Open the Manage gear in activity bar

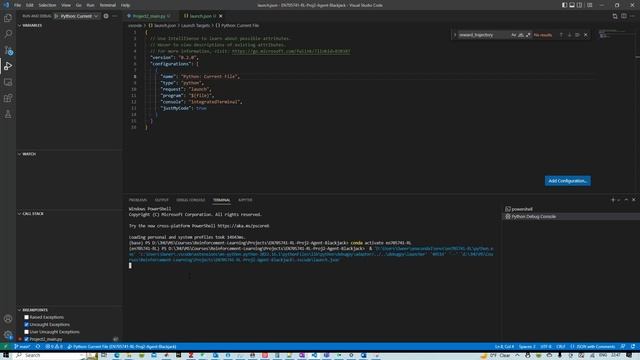pos(8,335)
